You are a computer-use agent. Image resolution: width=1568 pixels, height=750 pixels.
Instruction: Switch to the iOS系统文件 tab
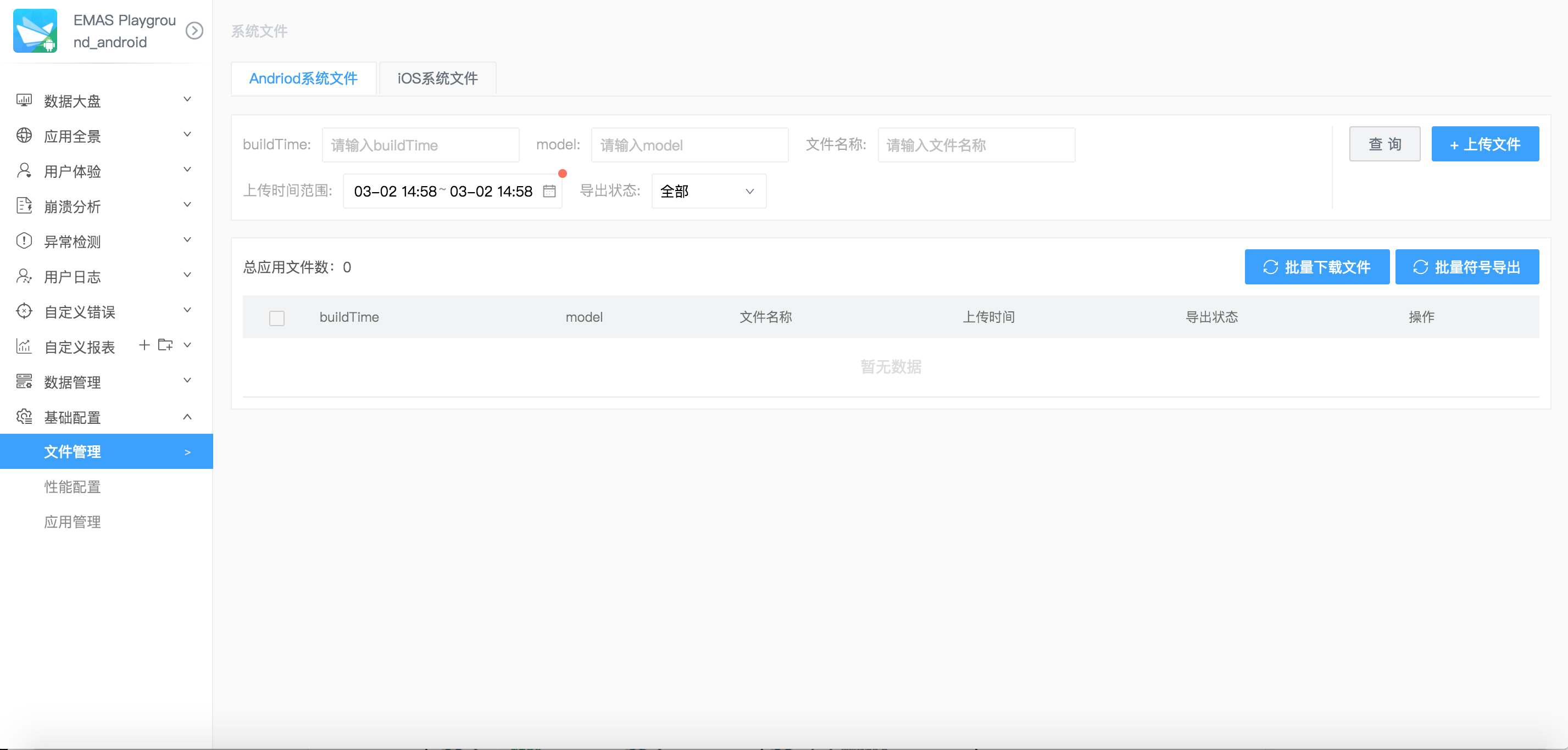(x=438, y=78)
